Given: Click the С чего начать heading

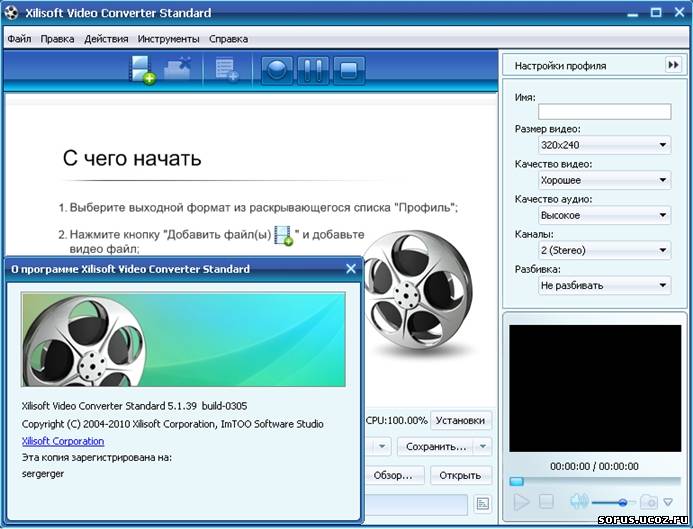Looking at the screenshot, I should [x=132, y=158].
